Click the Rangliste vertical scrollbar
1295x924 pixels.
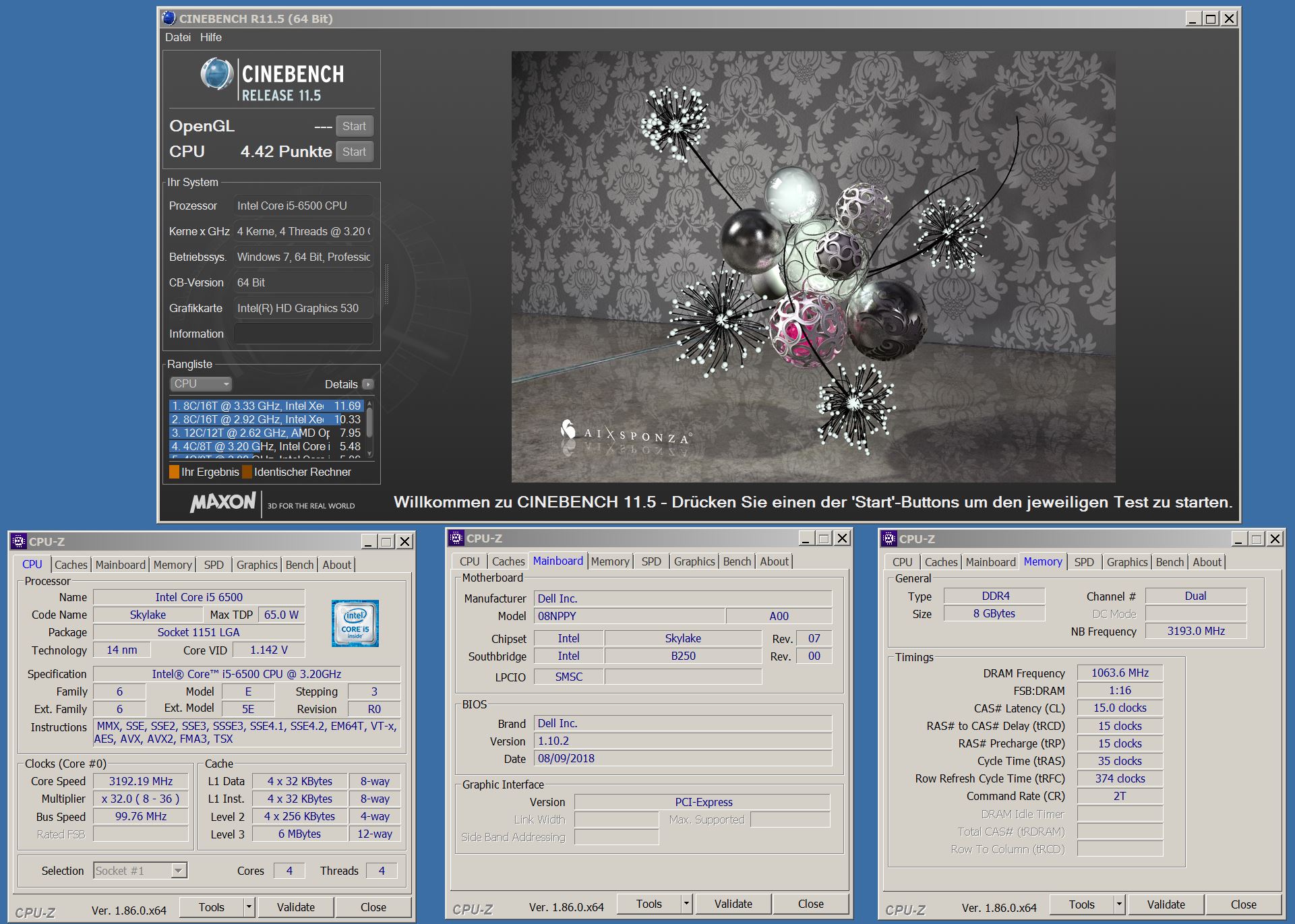369,429
